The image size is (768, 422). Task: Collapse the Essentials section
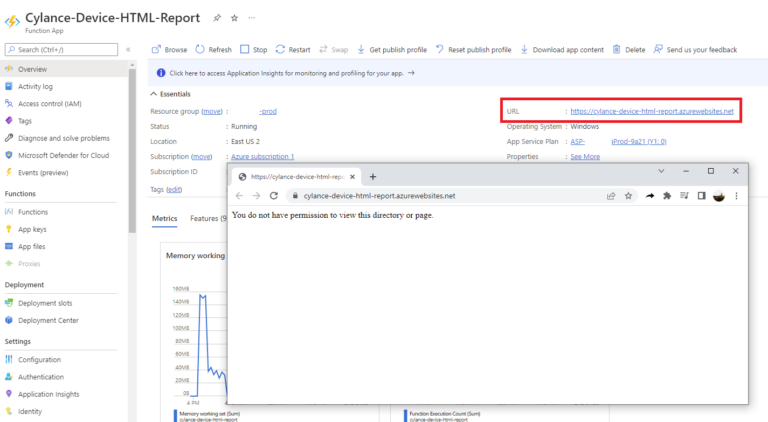[x=170, y=94]
